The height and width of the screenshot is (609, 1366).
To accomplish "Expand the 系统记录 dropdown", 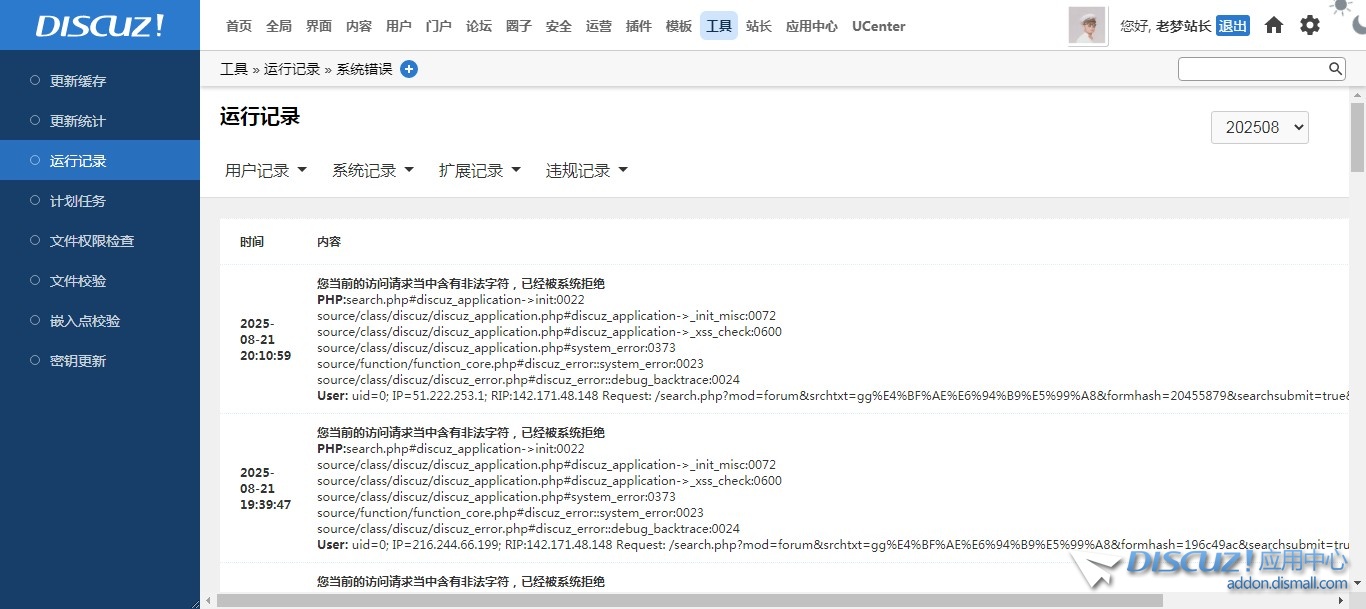I will [373, 171].
